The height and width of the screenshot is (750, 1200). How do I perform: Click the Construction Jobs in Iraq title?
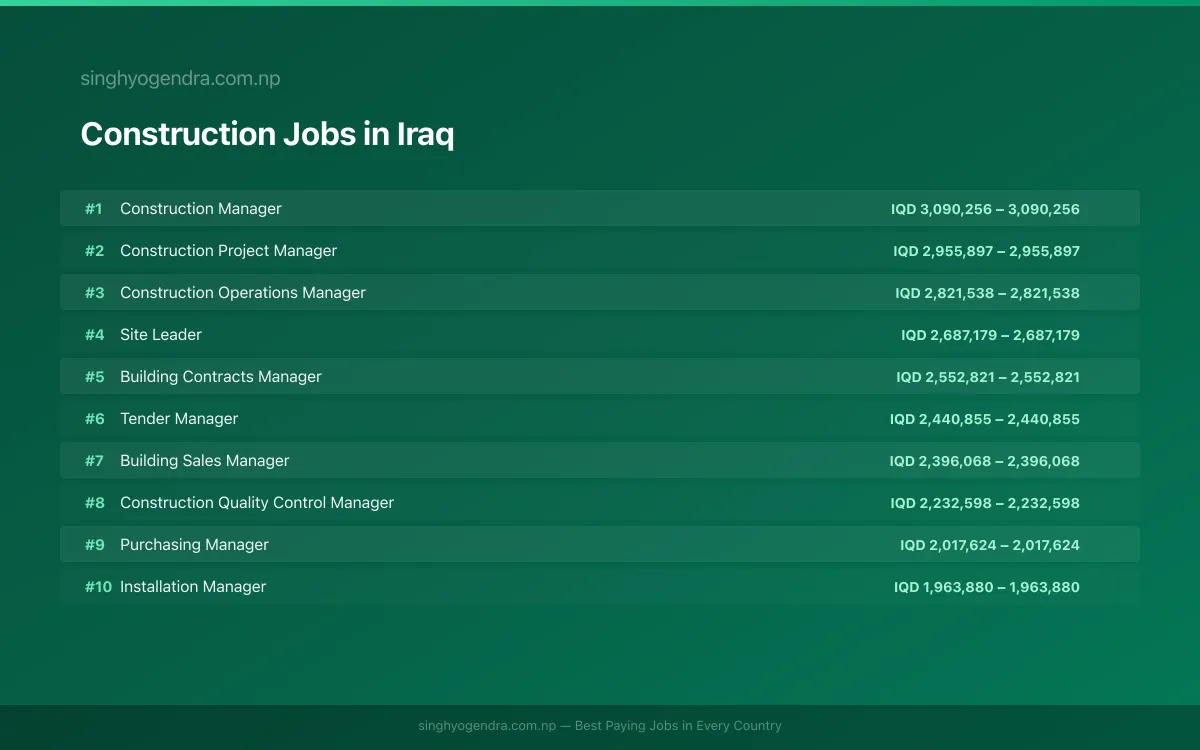click(267, 134)
